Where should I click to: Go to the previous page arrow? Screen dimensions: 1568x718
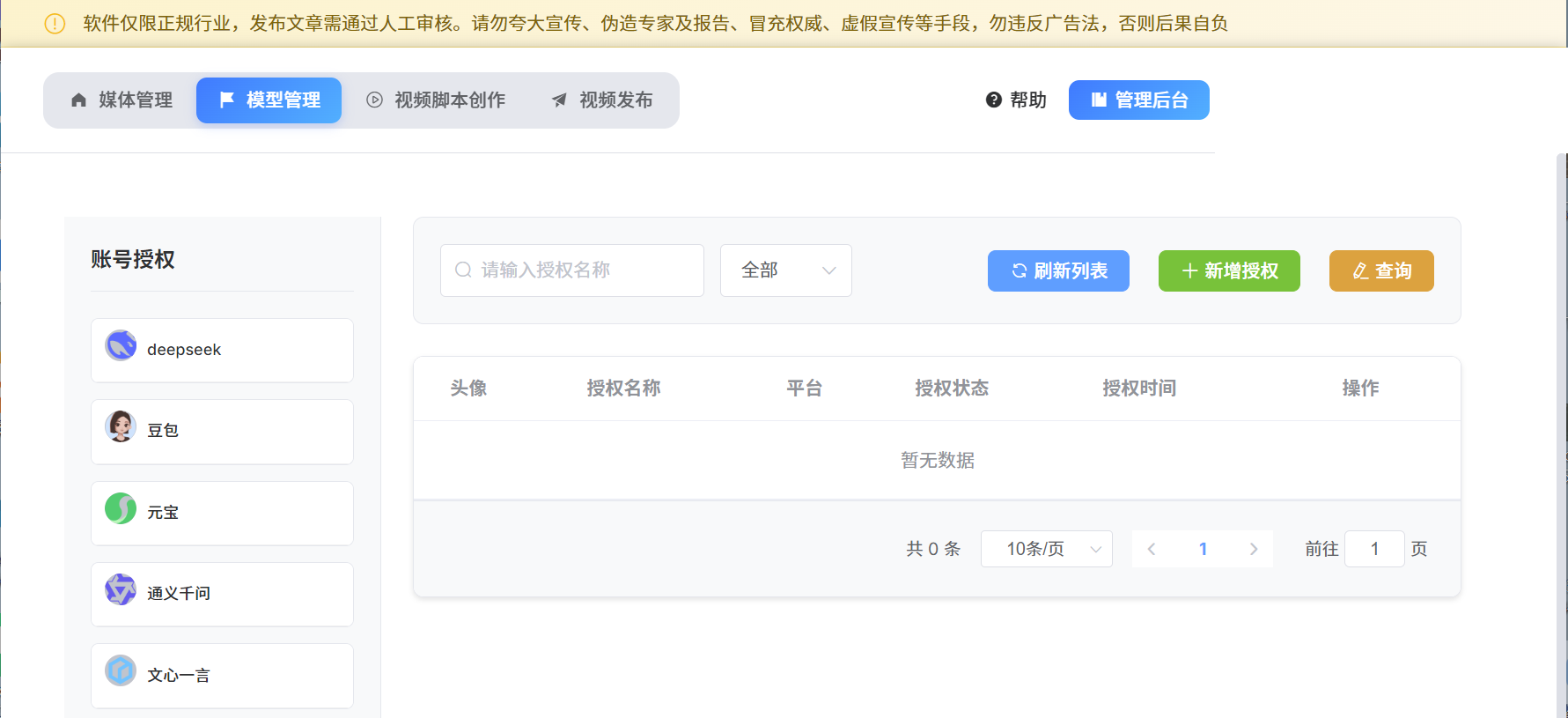(1151, 549)
